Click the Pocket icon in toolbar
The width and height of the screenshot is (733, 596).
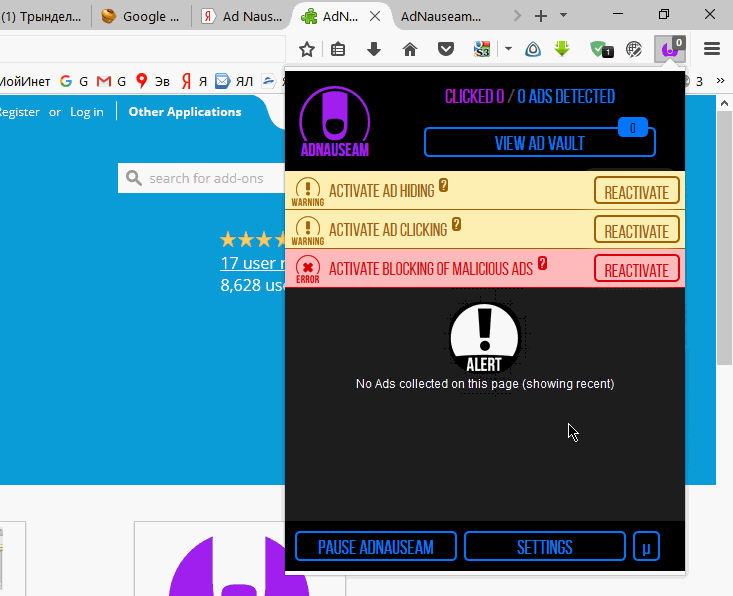click(447, 49)
